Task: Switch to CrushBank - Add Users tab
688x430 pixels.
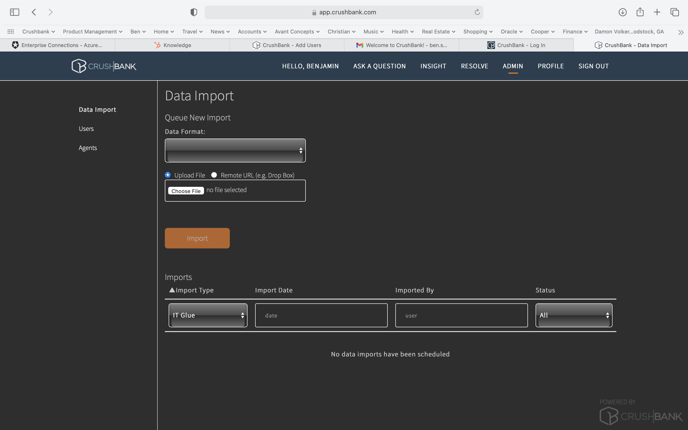Action: (287, 45)
